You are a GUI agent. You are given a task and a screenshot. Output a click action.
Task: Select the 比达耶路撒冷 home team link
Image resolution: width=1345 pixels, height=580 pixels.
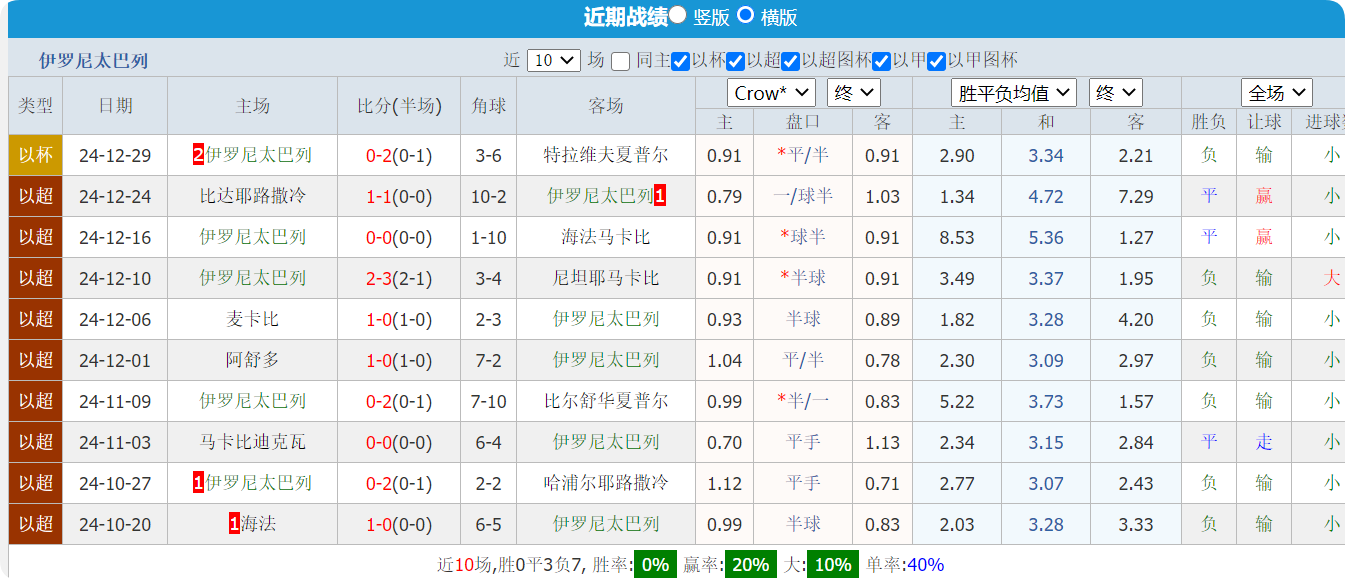coord(251,197)
